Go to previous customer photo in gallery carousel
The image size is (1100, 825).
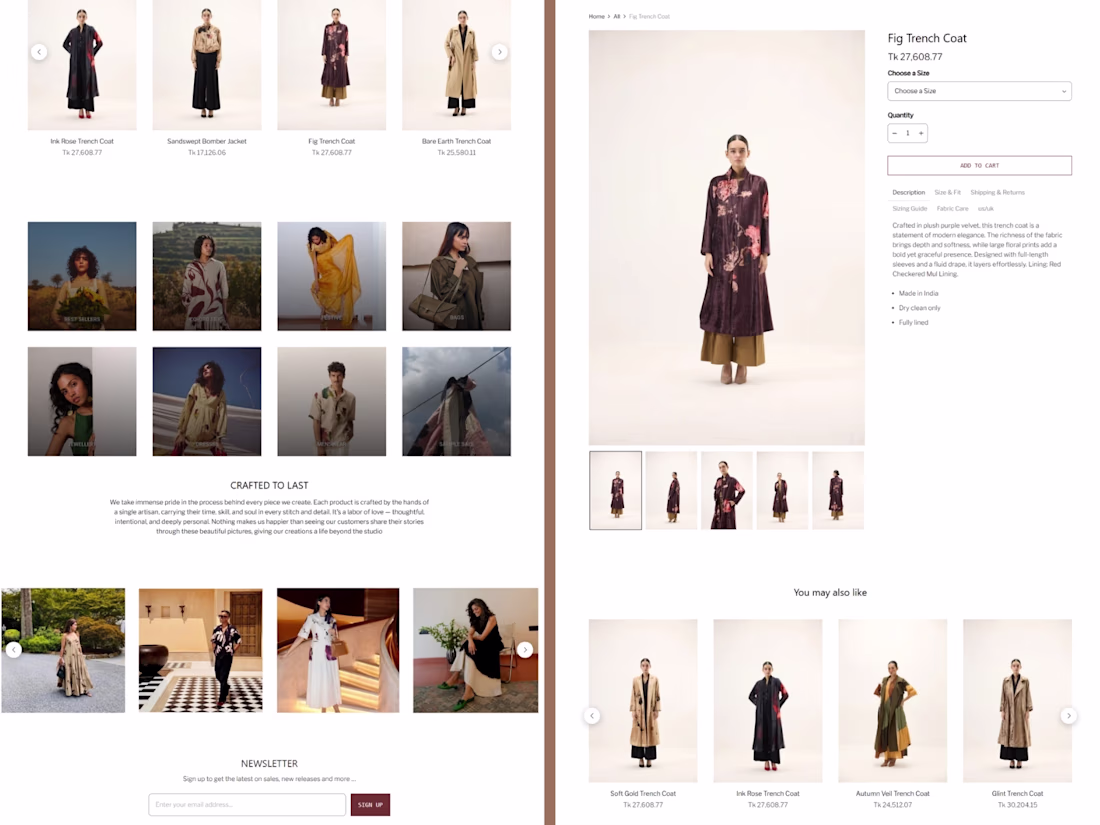pyautogui.click(x=14, y=650)
